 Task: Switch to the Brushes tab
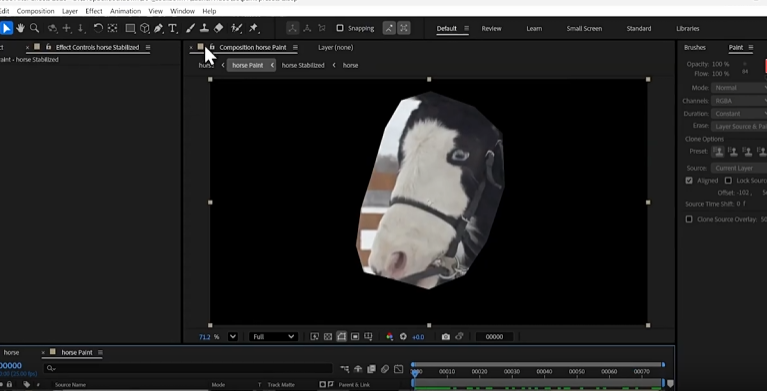[695, 47]
